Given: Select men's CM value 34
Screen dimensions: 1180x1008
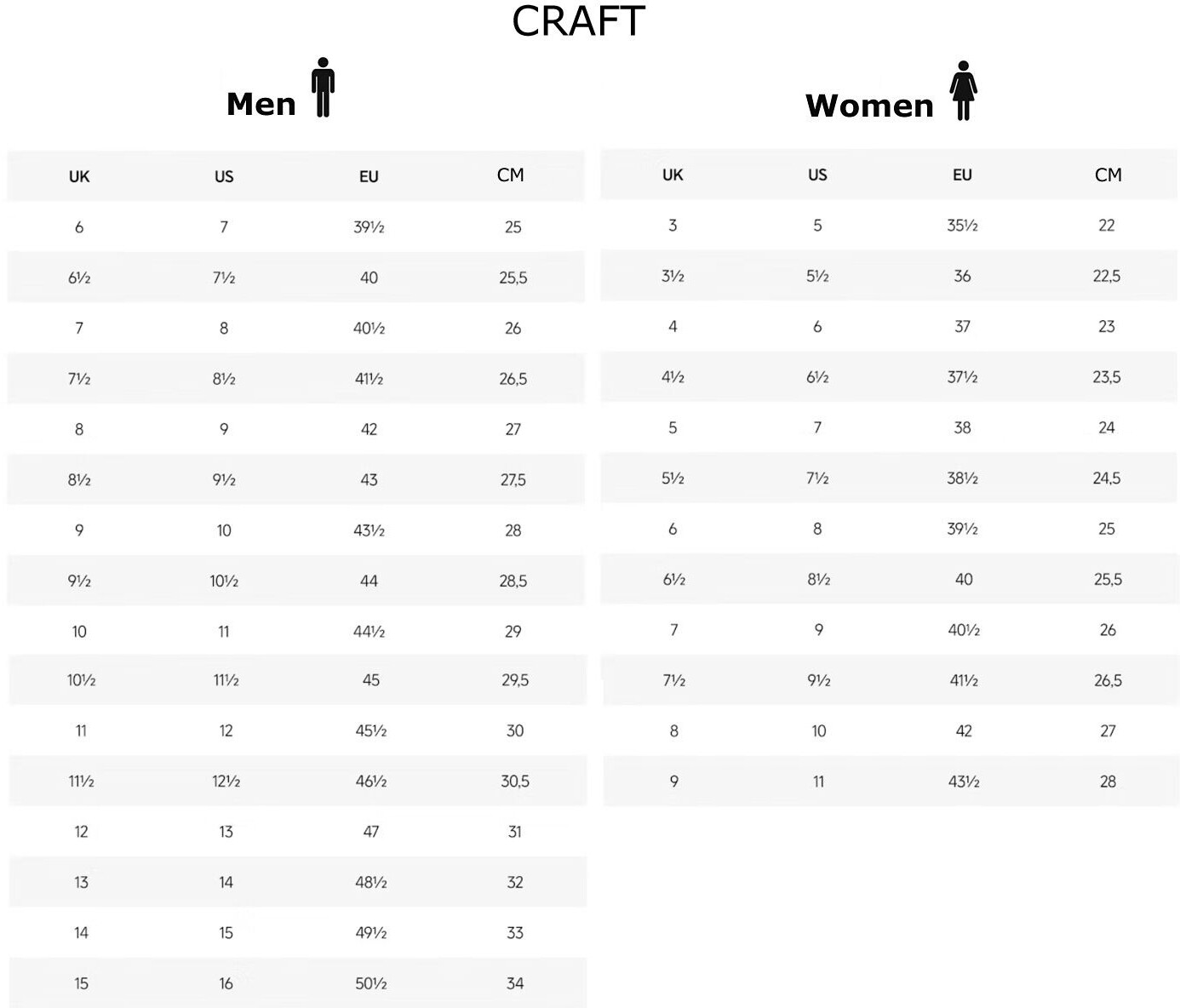Looking at the screenshot, I should (515, 984).
